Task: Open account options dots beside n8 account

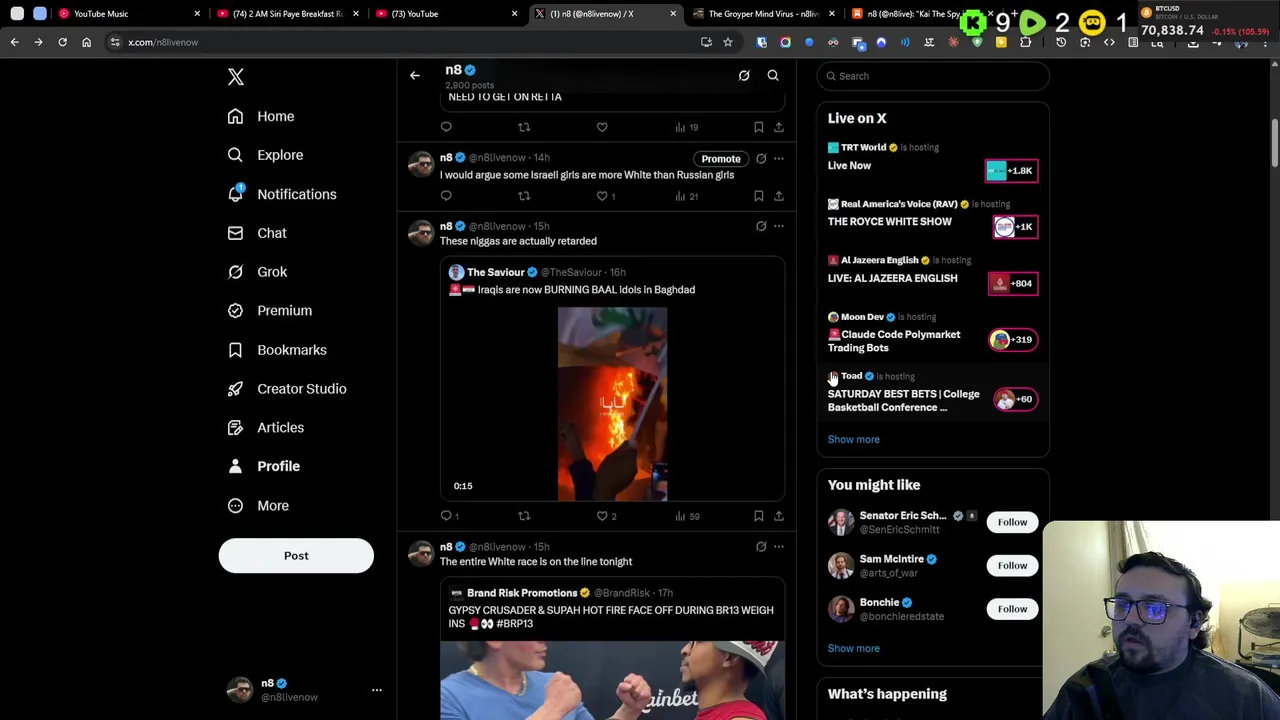Action: (x=377, y=690)
